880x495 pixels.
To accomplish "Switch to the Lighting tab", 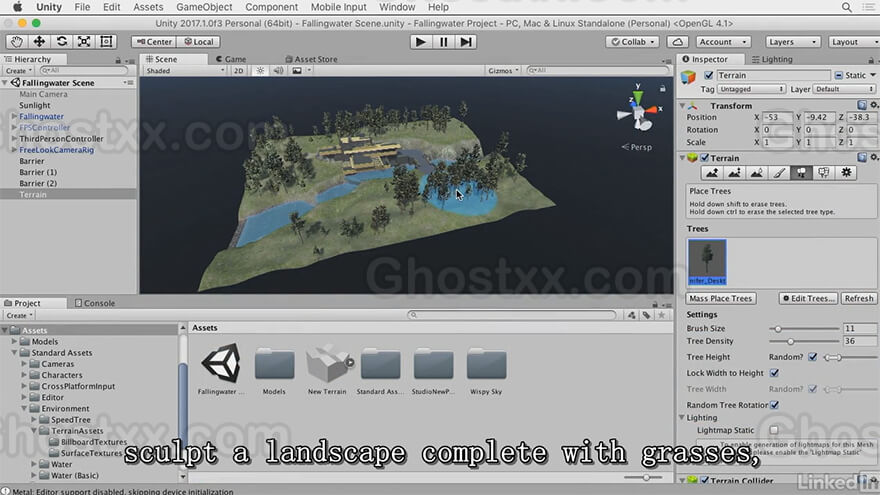I will pos(772,59).
